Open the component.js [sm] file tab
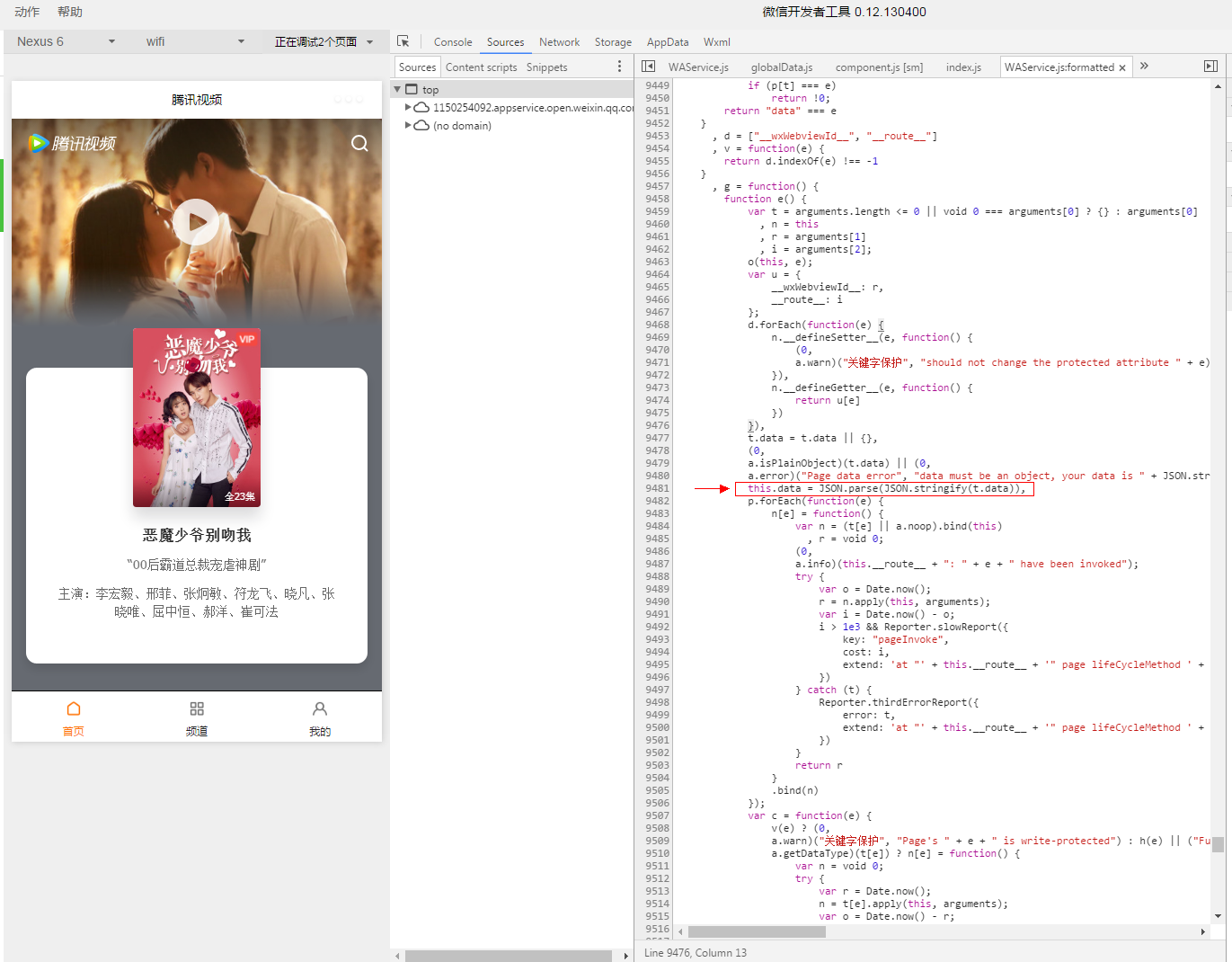The image size is (1232, 962). pos(879,67)
